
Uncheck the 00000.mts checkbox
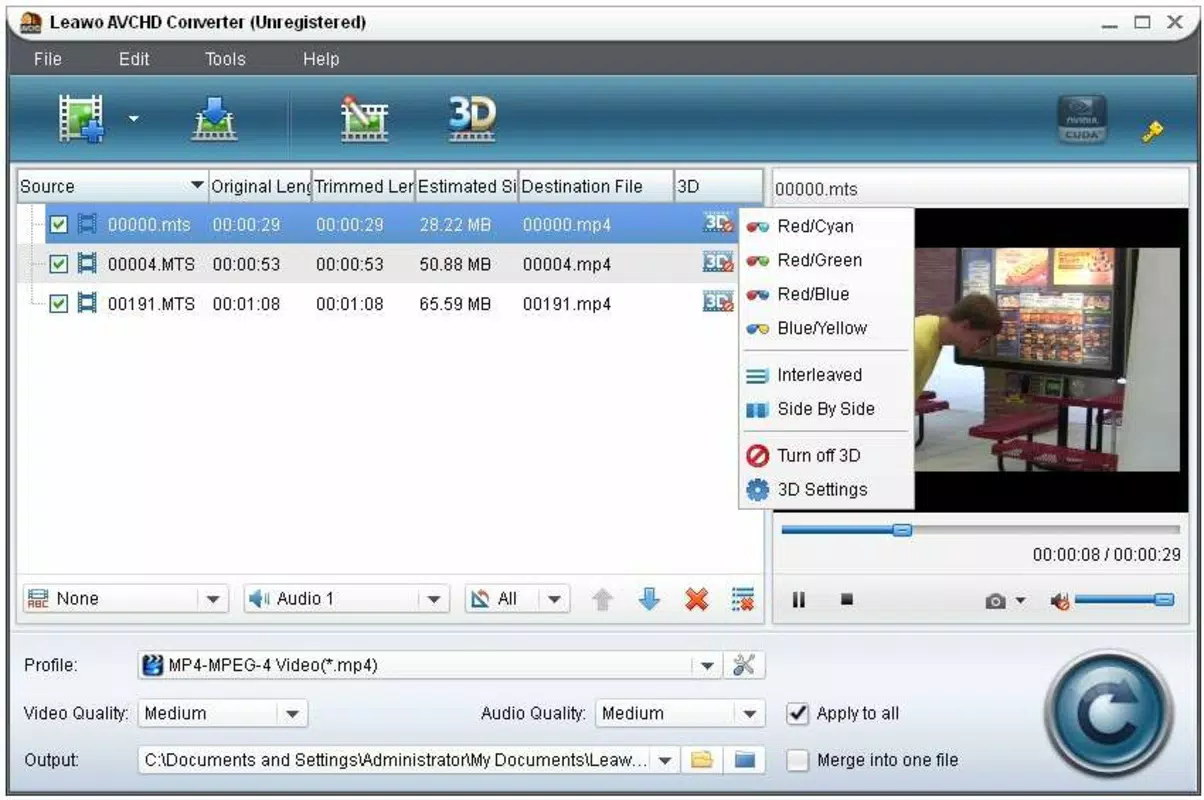pyautogui.click(x=59, y=225)
